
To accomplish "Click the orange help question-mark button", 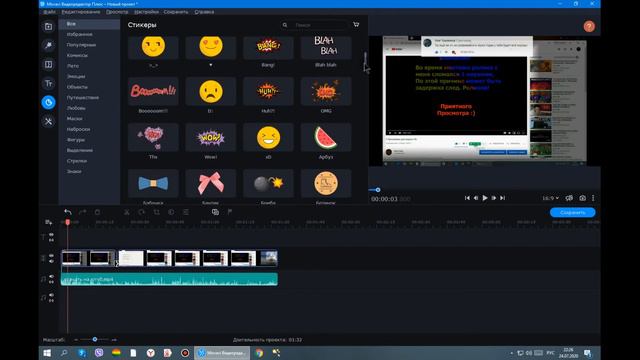I will coord(589,27).
